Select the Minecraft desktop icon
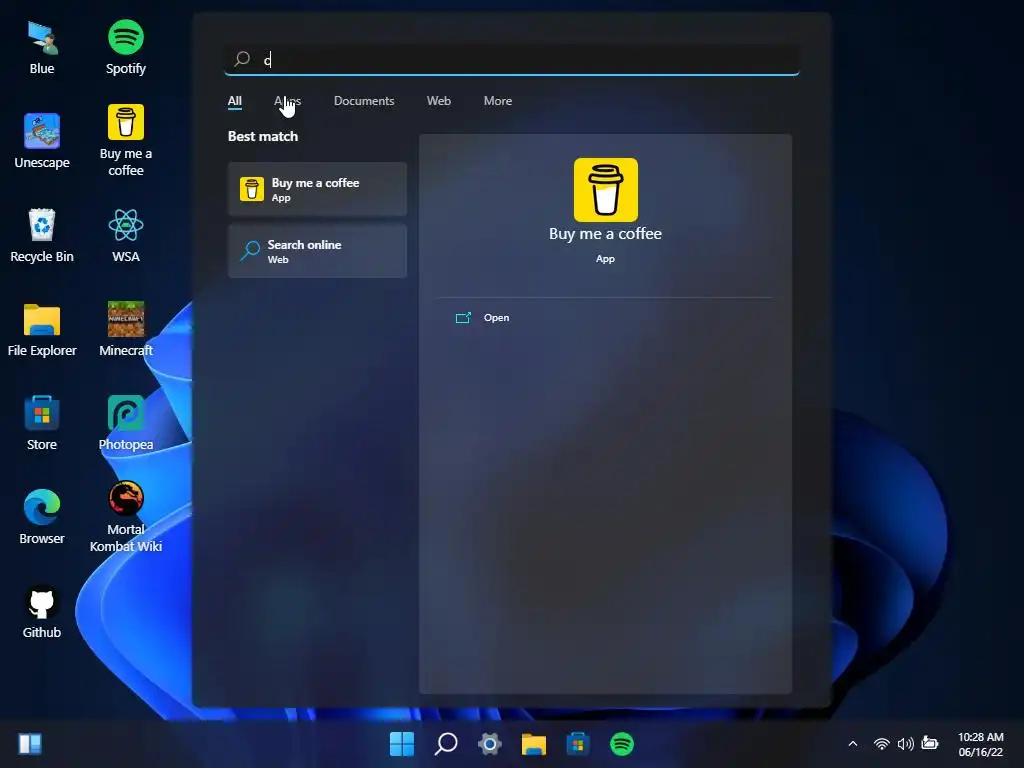 125,329
